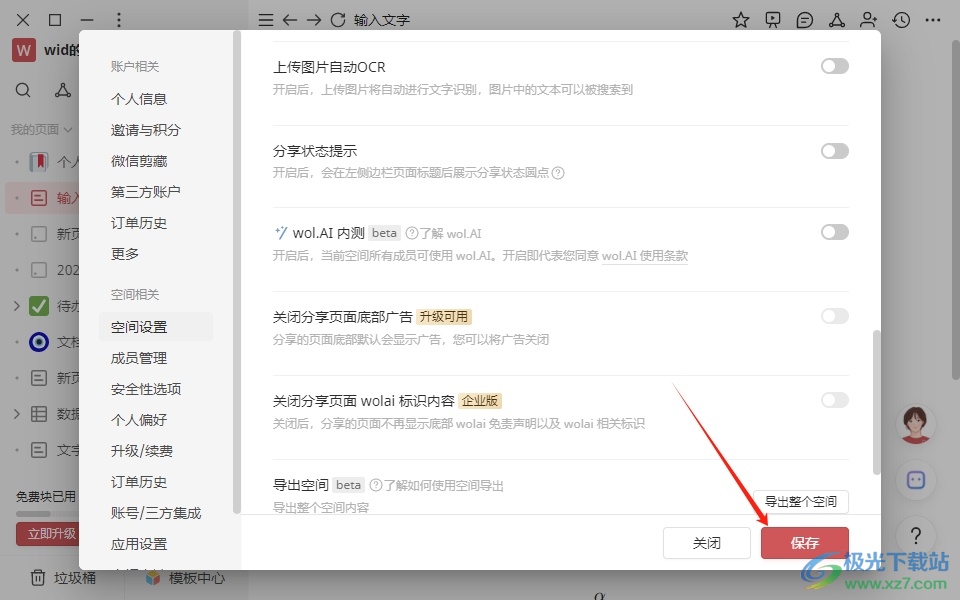Click the help icon beside 分享状态圆点
This screenshot has height=600, width=960.
[558, 173]
